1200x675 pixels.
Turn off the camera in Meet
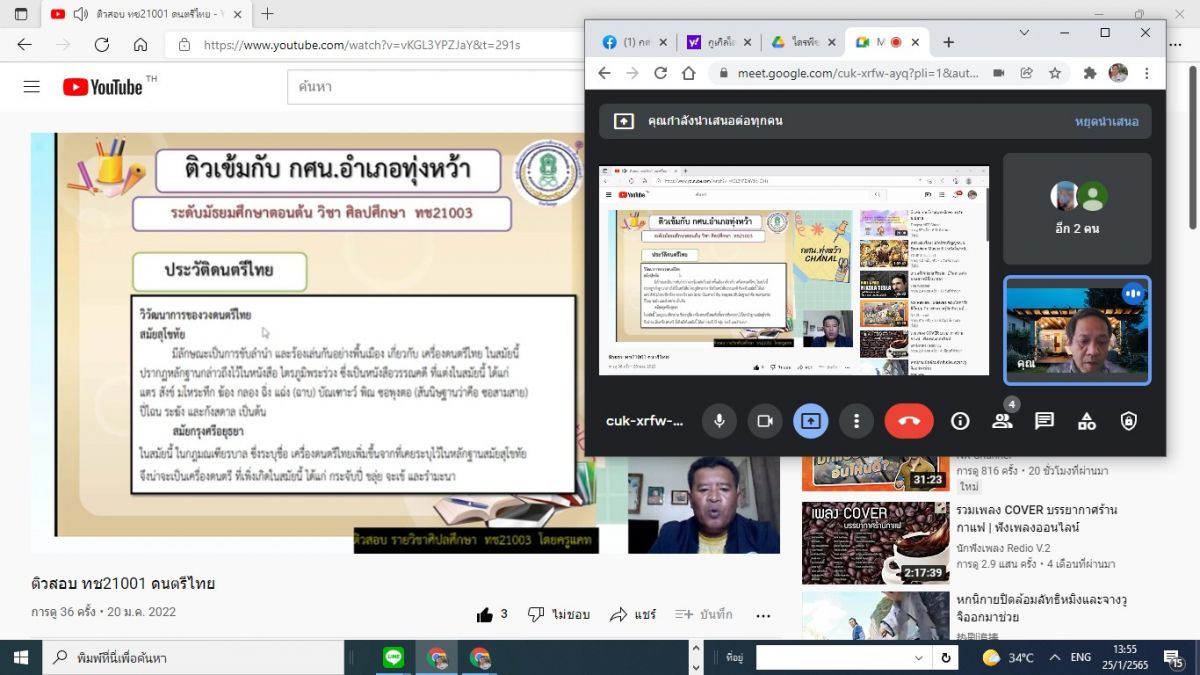(x=765, y=421)
